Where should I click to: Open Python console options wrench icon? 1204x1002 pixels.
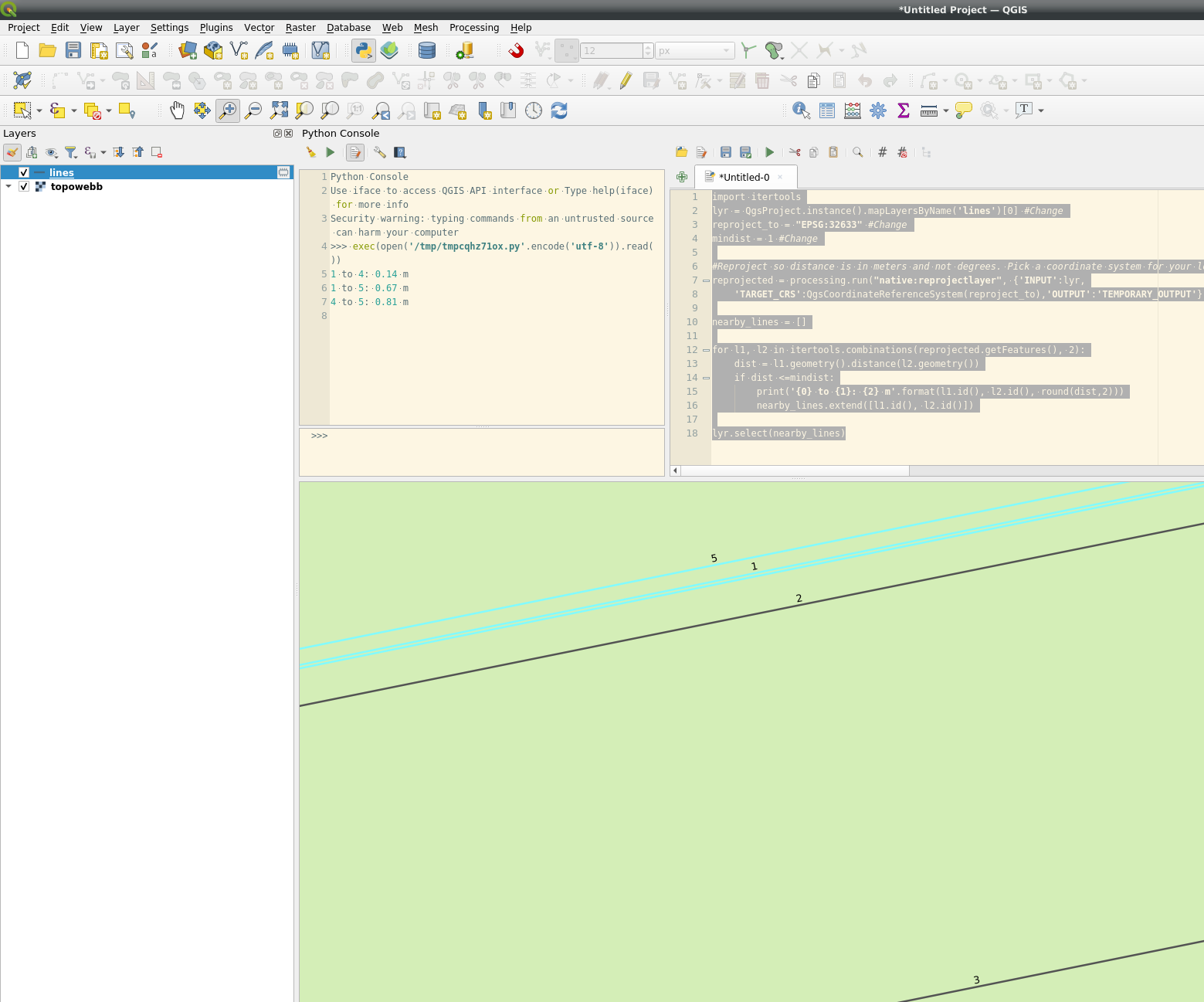point(379,152)
